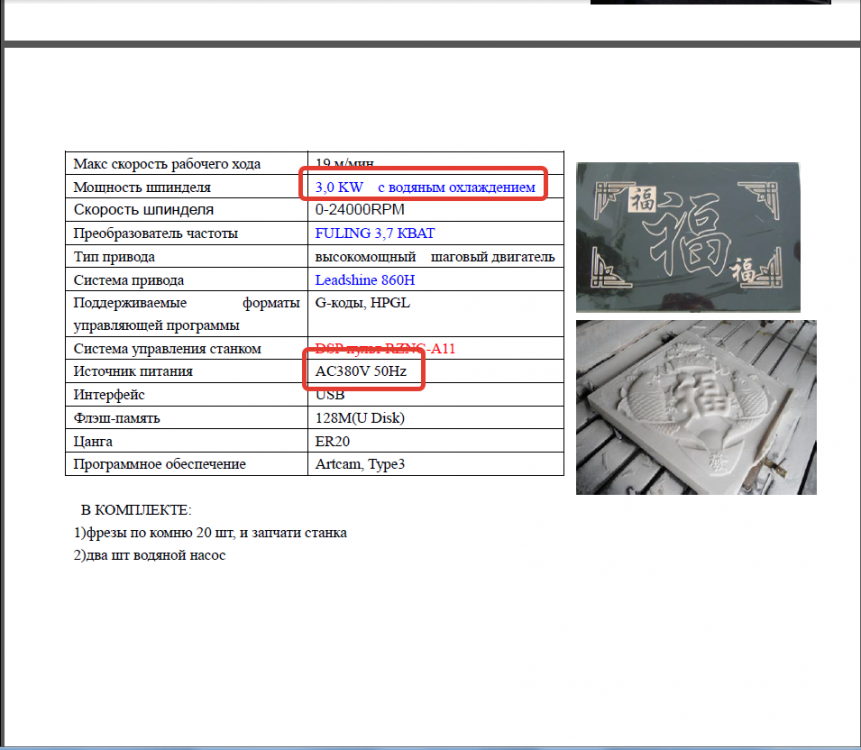Viewport: 861px width, 750px height.
Task: Click the blue text '3,0 KW с водяным охлаждением'
Action: click(x=425, y=187)
